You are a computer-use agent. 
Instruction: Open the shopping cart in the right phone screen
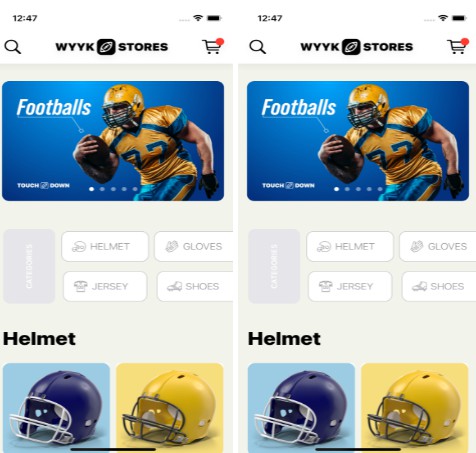click(x=458, y=46)
